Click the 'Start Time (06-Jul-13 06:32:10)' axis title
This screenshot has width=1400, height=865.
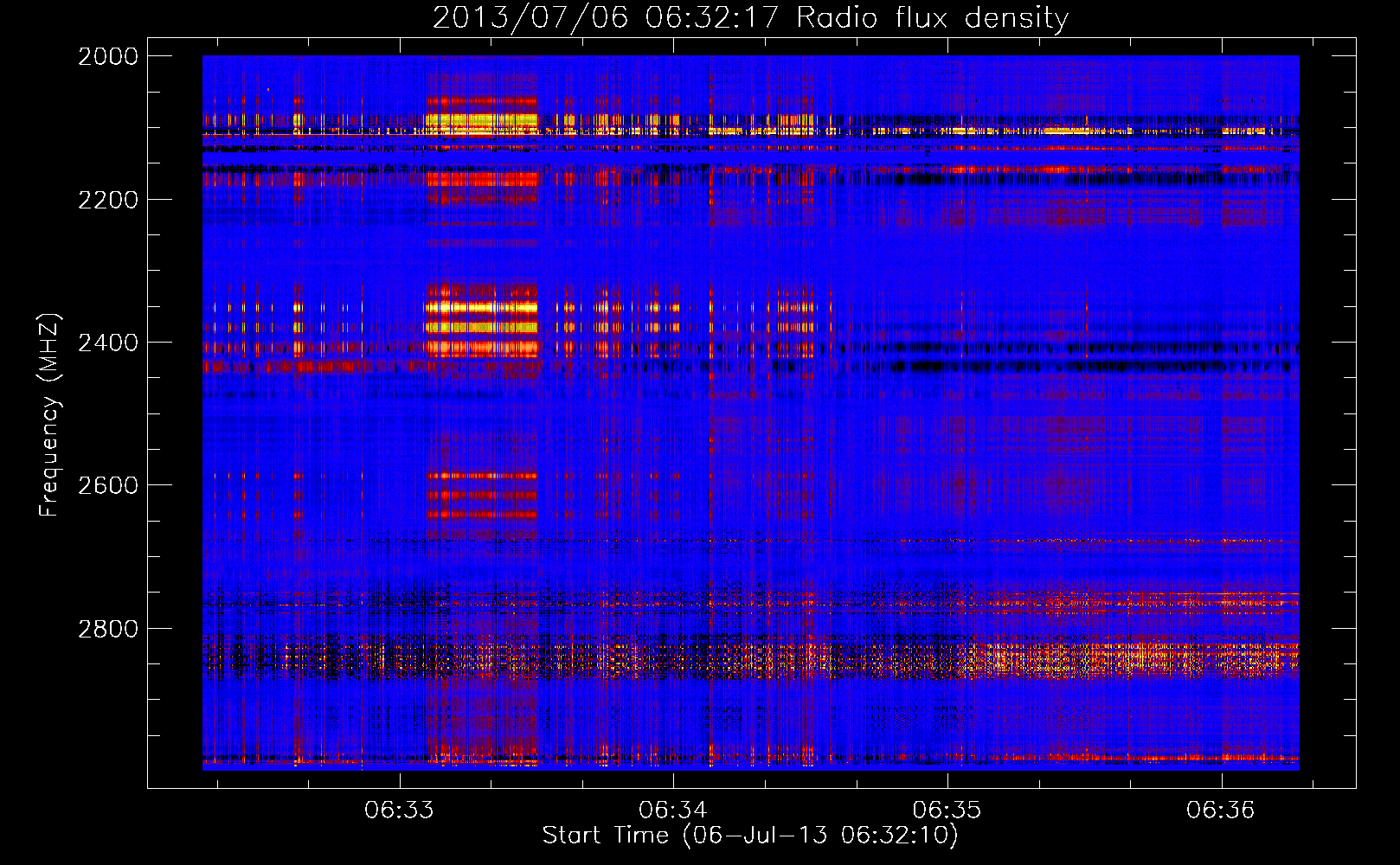pos(750,836)
